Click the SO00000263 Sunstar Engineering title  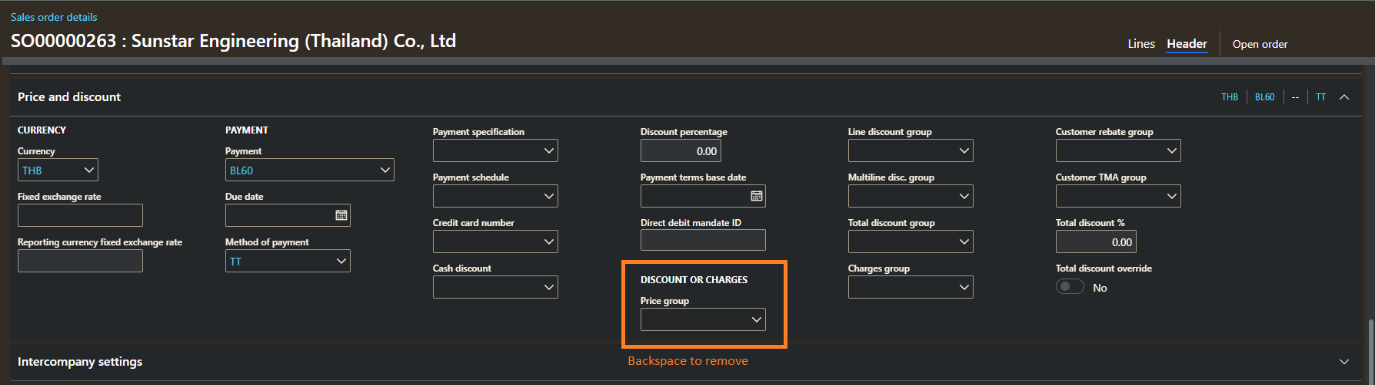pos(233,42)
